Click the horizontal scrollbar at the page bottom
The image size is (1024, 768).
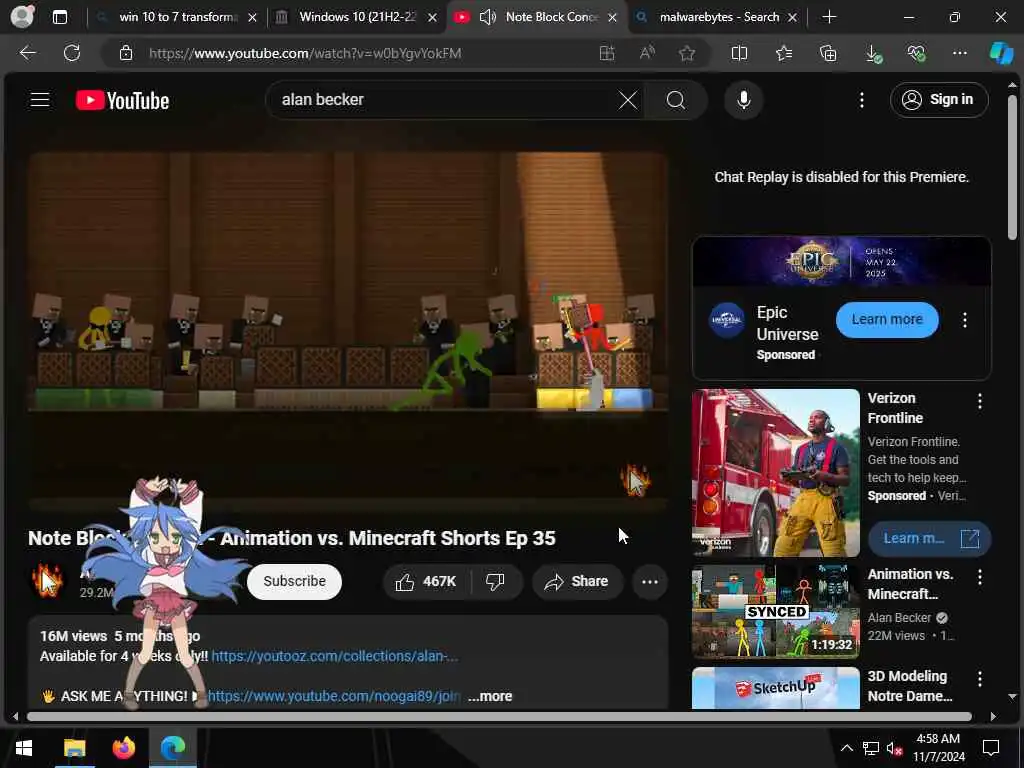point(499,716)
